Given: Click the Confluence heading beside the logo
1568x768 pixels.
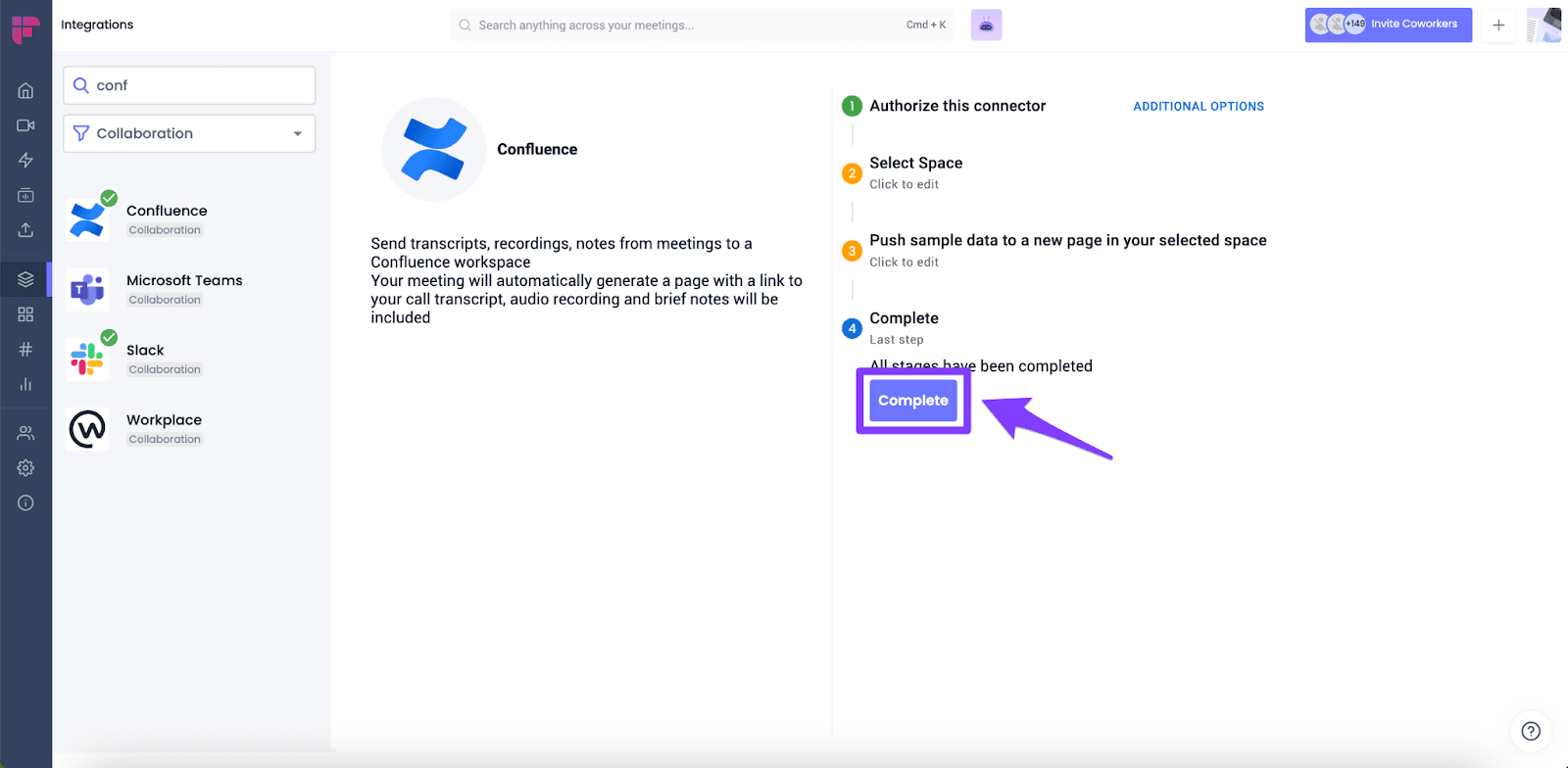Looking at the screenshot, I should pos(537,149).
